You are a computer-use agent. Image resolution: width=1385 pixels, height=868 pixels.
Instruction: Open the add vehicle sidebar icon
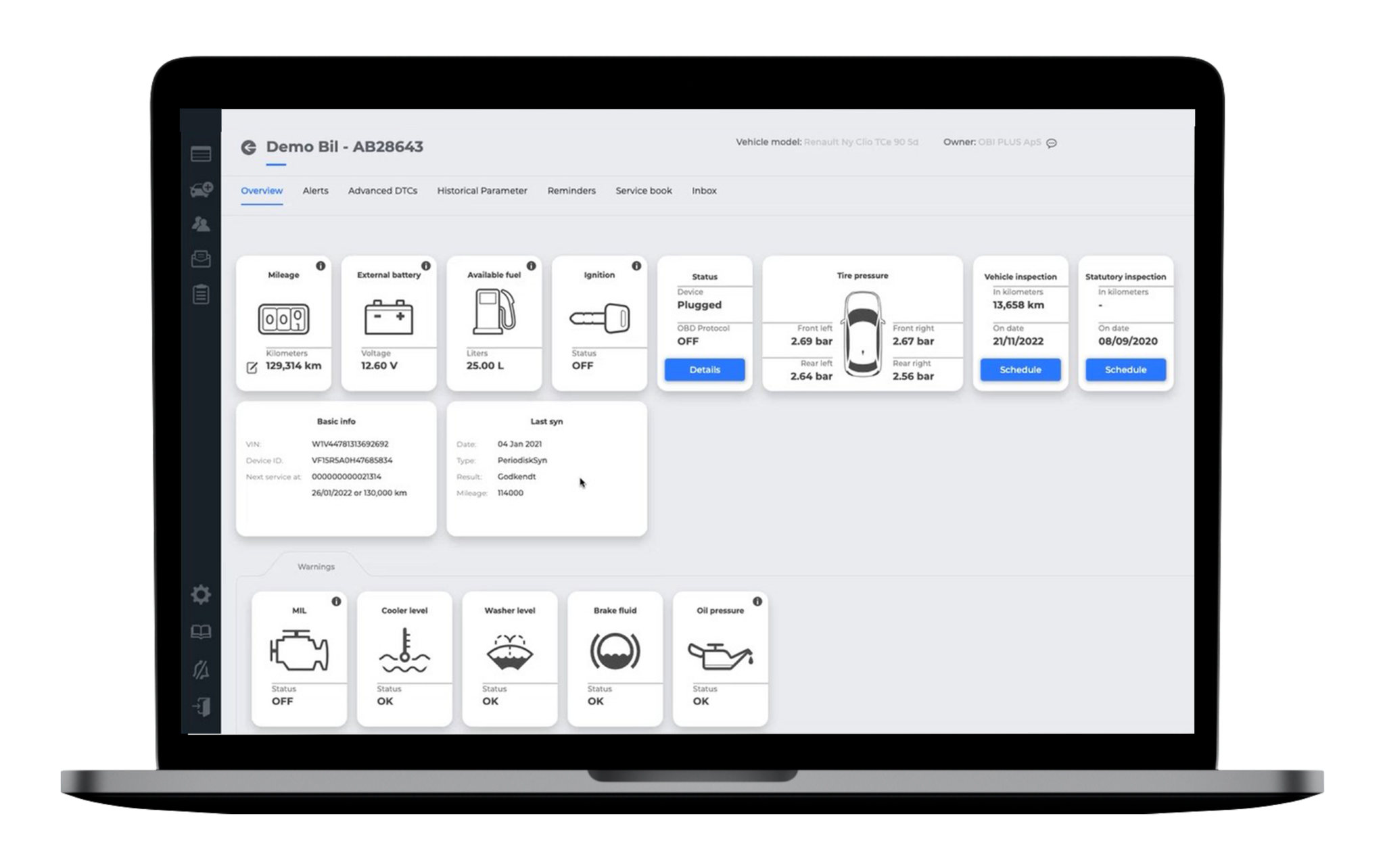click(201, 189)
